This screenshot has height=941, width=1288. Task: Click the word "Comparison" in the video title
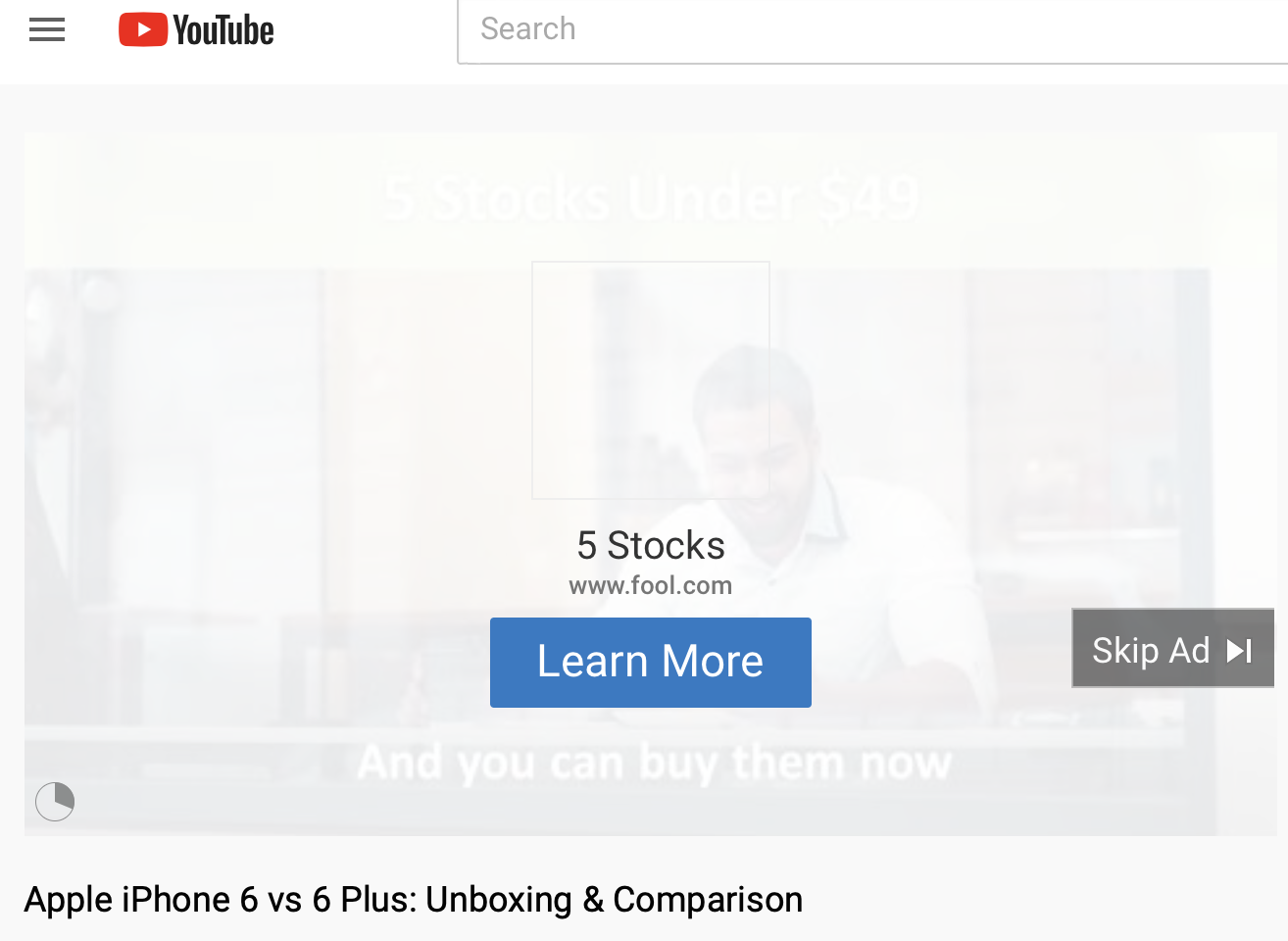coord(708,900)
